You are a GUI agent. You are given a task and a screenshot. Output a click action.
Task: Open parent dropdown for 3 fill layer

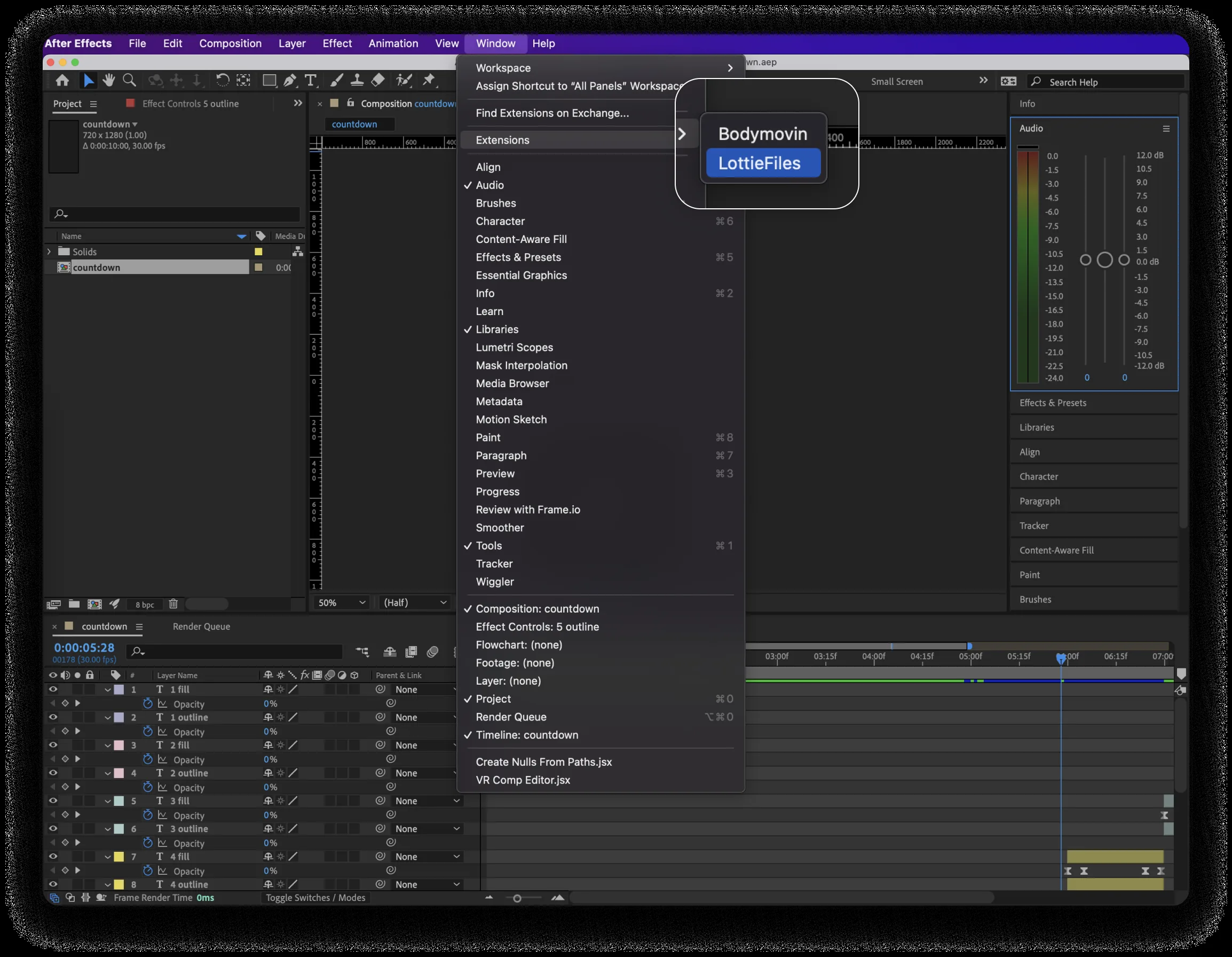427,801
